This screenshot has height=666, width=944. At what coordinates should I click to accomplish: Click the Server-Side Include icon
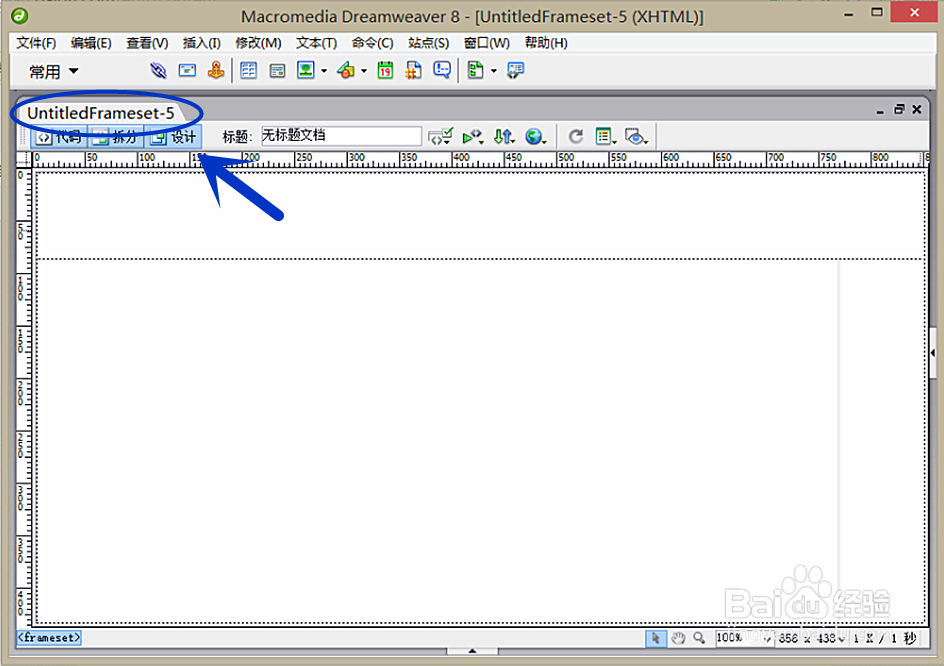(x=414, y=70)
